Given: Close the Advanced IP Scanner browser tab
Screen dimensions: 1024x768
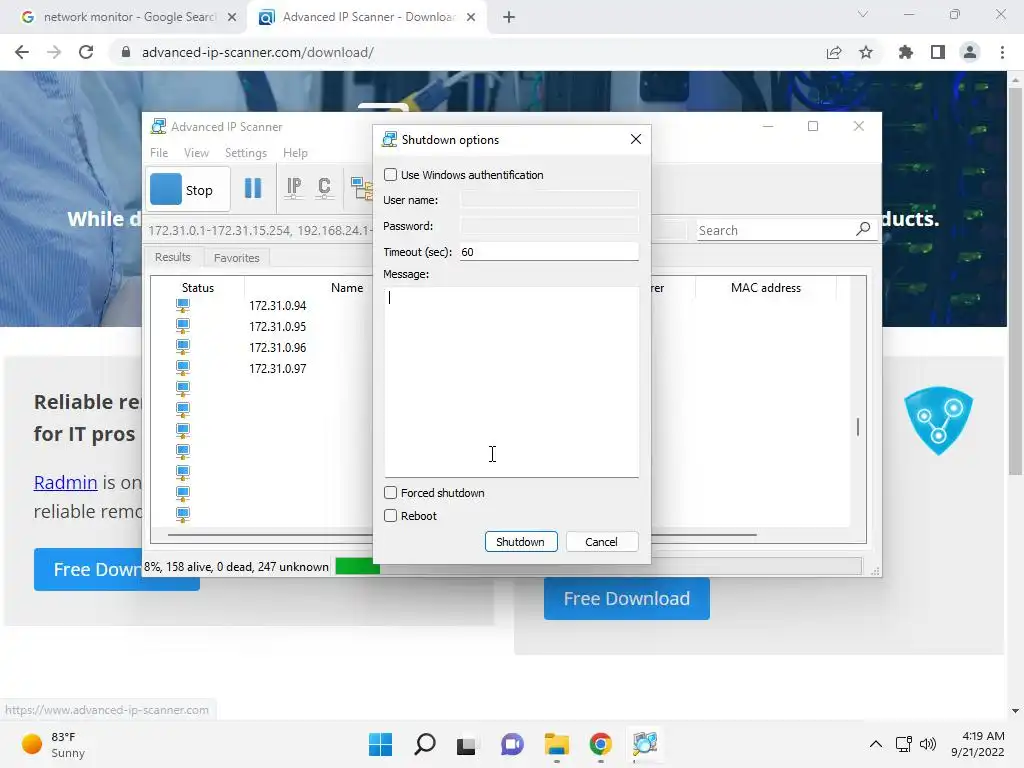Looking at the screenshot, I should pos(471,17).
